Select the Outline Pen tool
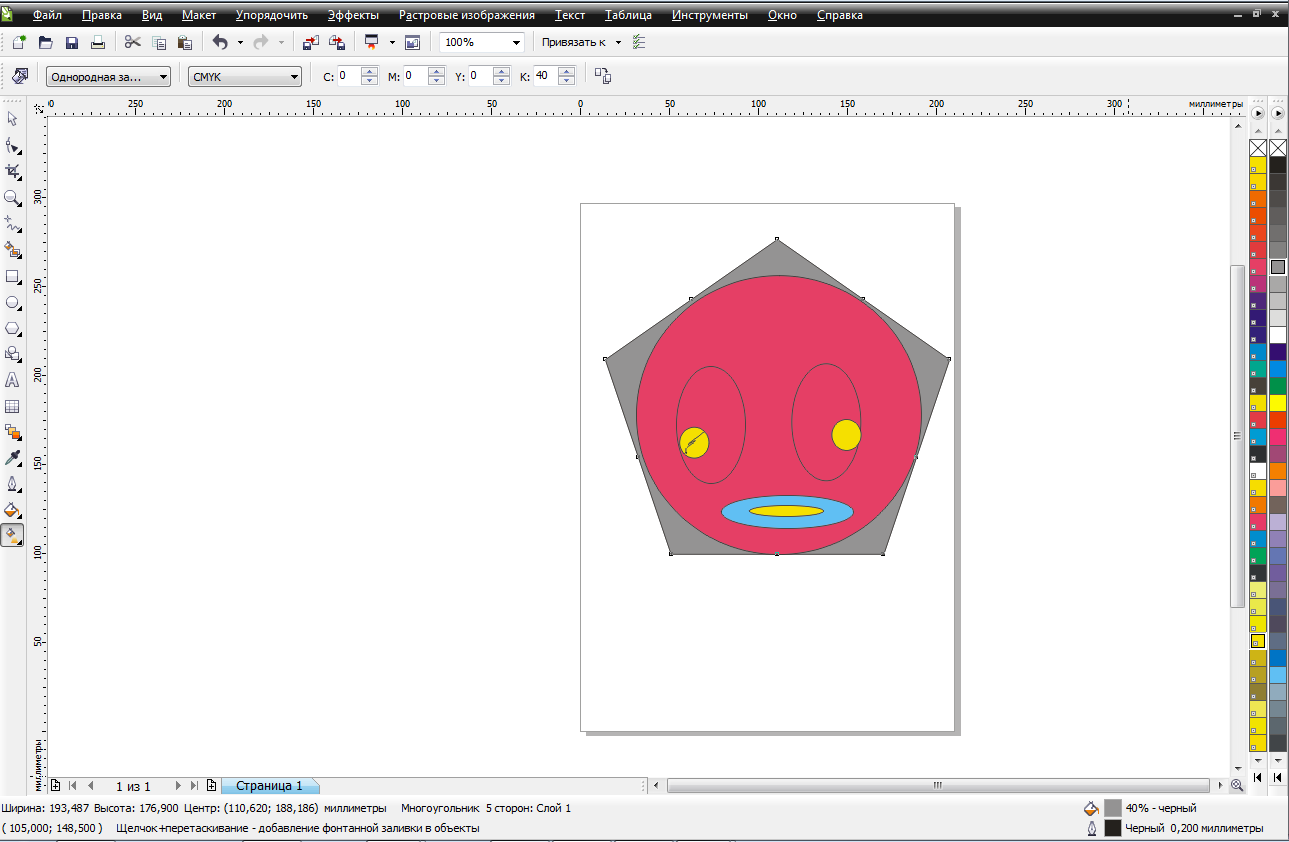 tap(13, 484)
